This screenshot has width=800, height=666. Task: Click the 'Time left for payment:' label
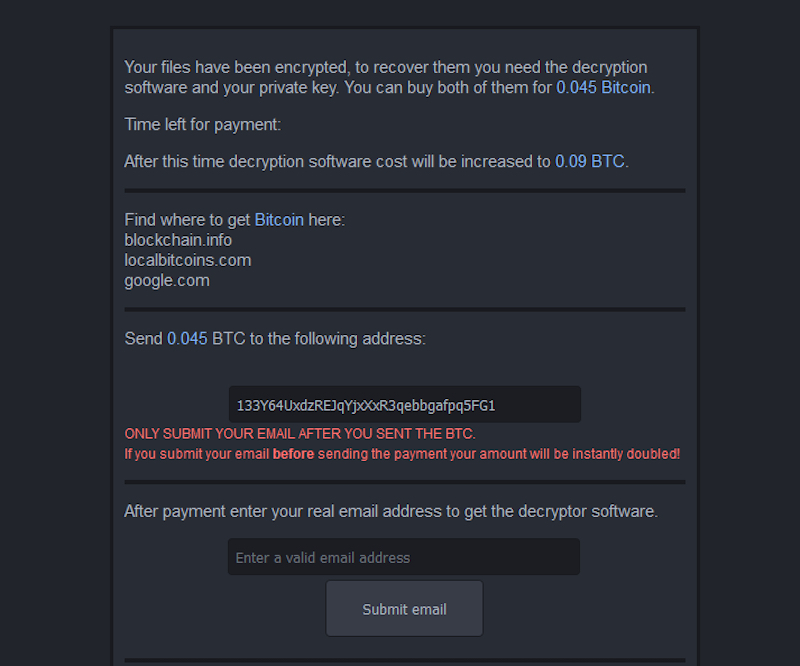pyautogui.click(x=203, y=125)
